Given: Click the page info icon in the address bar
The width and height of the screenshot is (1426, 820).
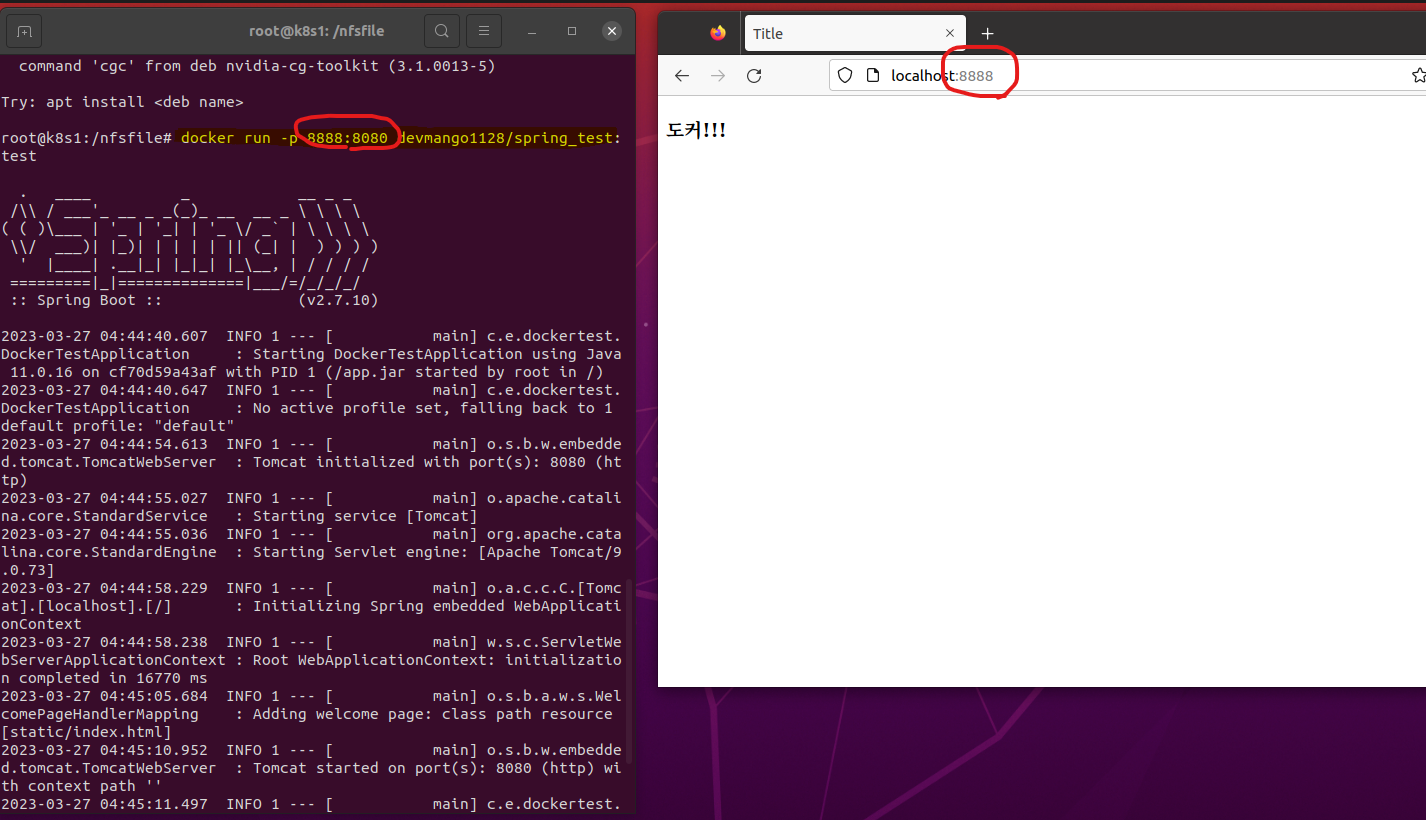Looking at the screenshot, I should pyautogui.click(x=872, y=75).
